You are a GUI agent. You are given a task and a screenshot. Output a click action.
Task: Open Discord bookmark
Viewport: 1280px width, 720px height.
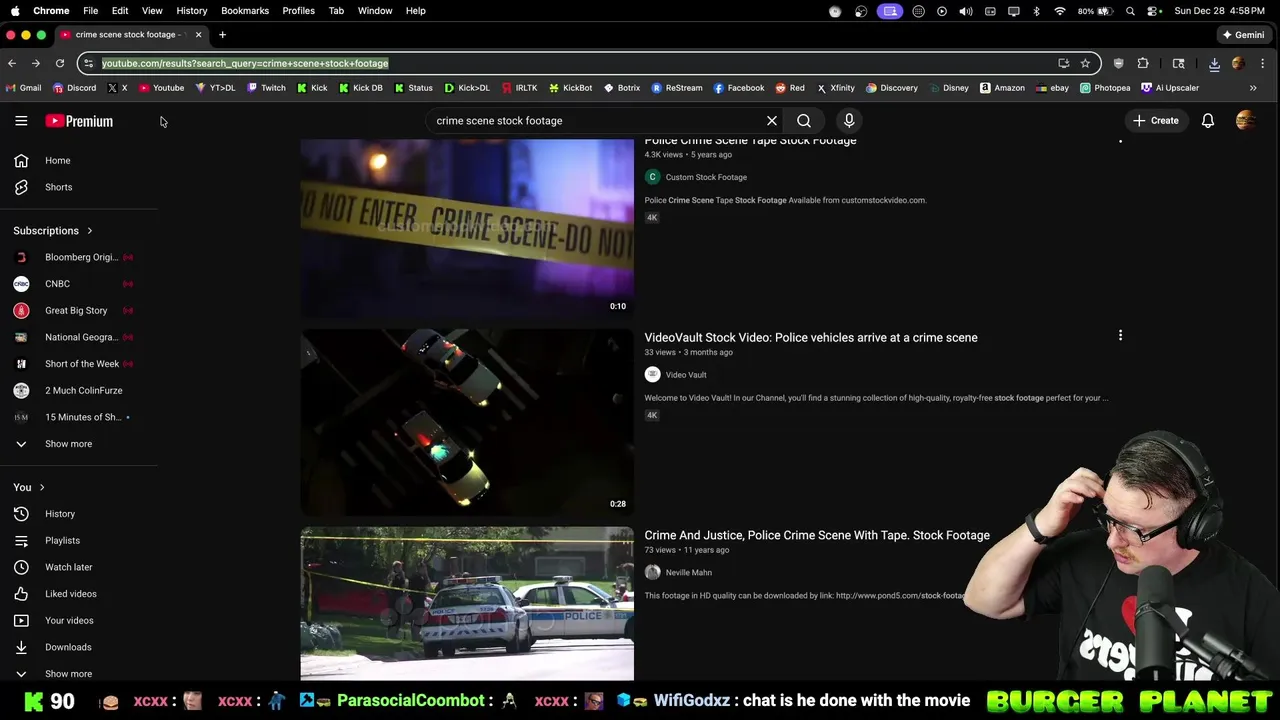tap(74, 88)
